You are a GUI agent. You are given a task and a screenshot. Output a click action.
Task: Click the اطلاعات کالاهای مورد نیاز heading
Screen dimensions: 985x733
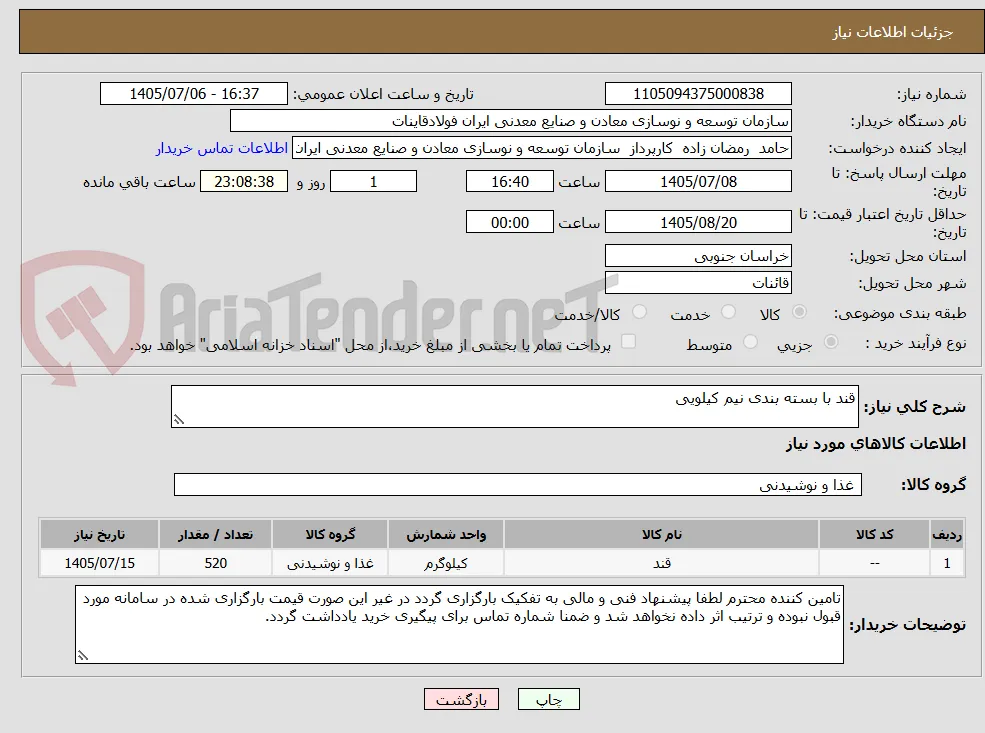876,444
